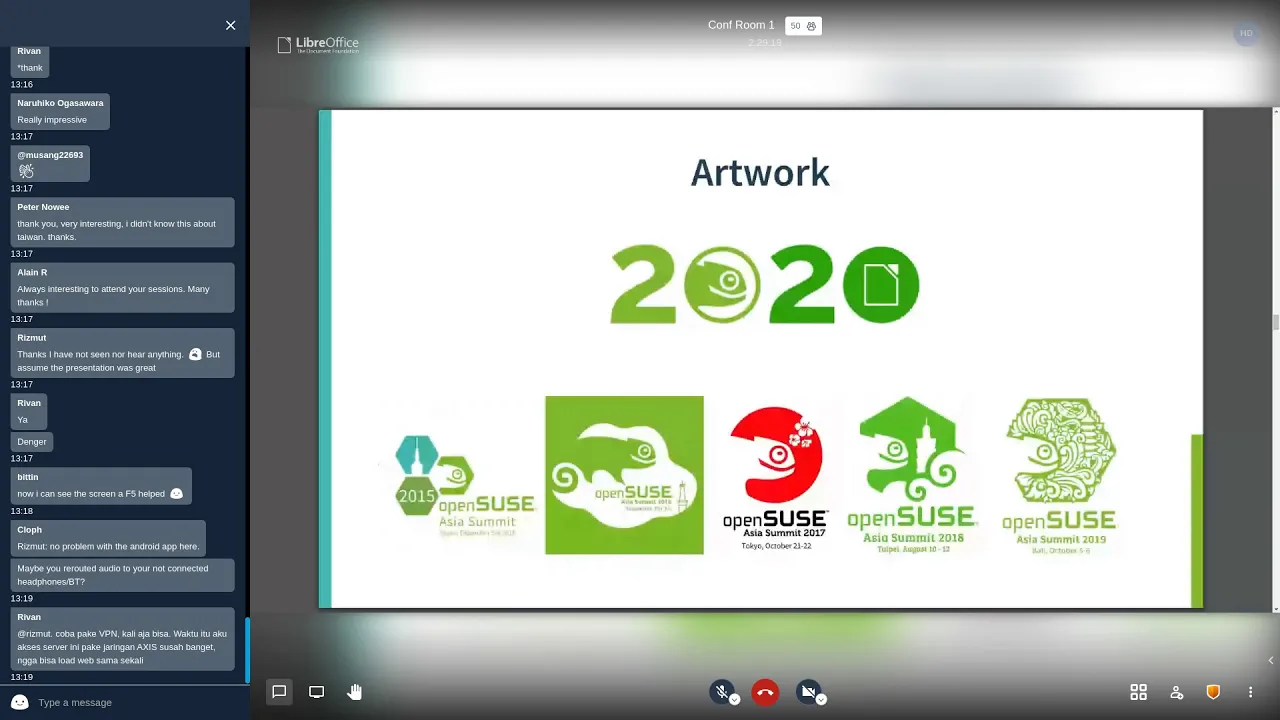Click the red openSUSE Asia Summit 2017 logo
Screen dimensions: 1280x720
point(775,478)
